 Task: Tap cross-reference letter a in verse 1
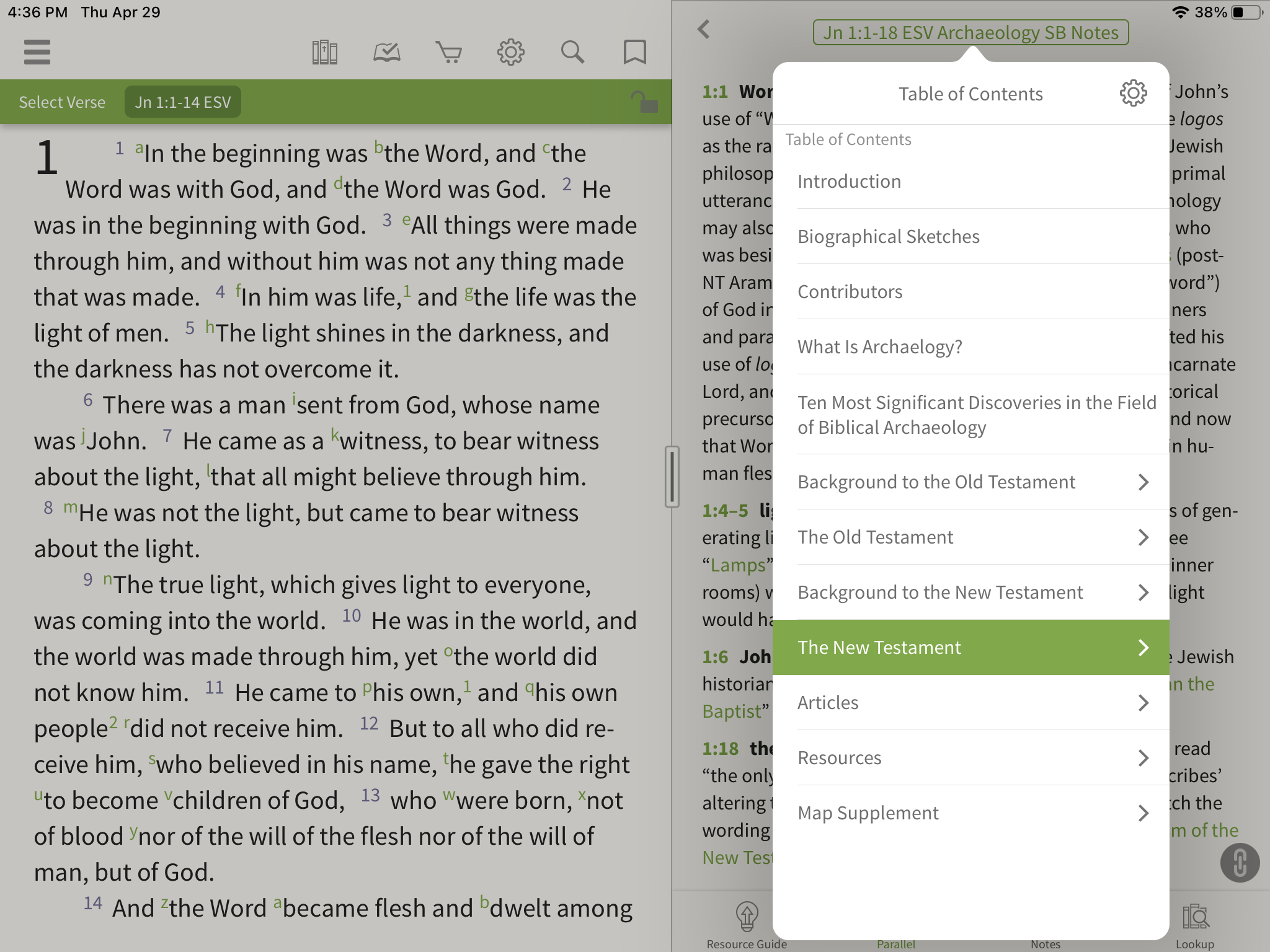tap(139, 148)
